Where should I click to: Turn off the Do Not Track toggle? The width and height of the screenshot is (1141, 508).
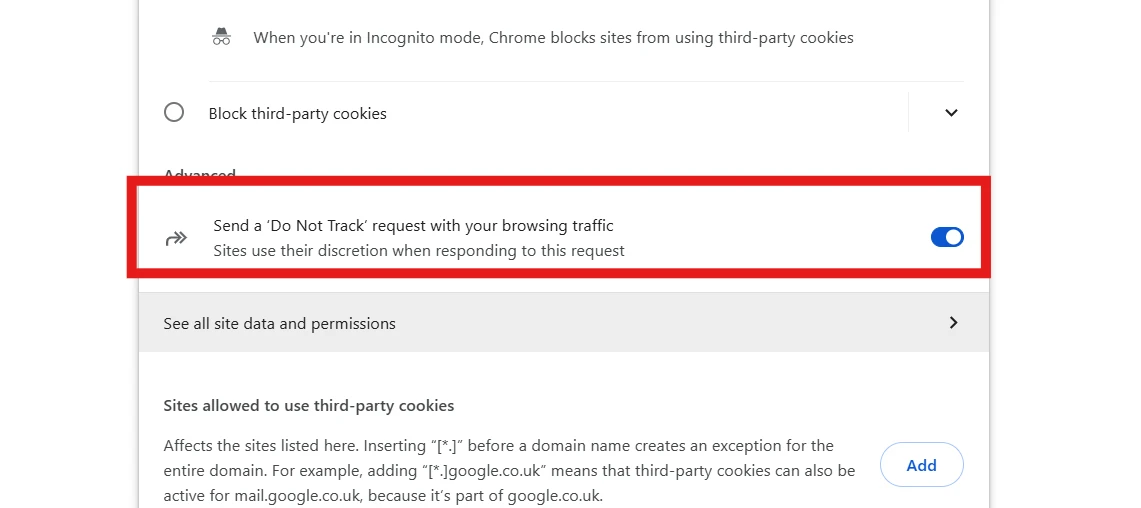(947, 237)
